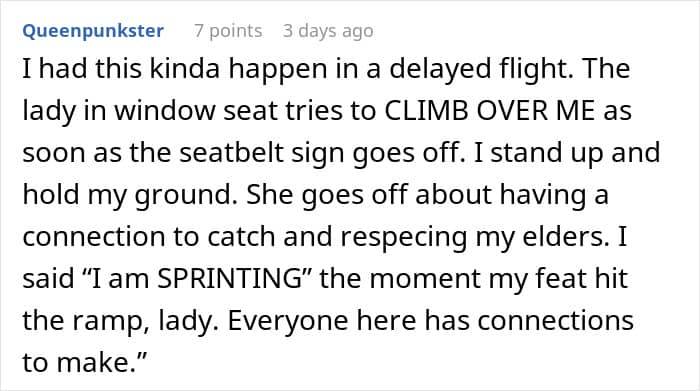Click the words 'has connections' on the last lines

[x=529, y=321]
